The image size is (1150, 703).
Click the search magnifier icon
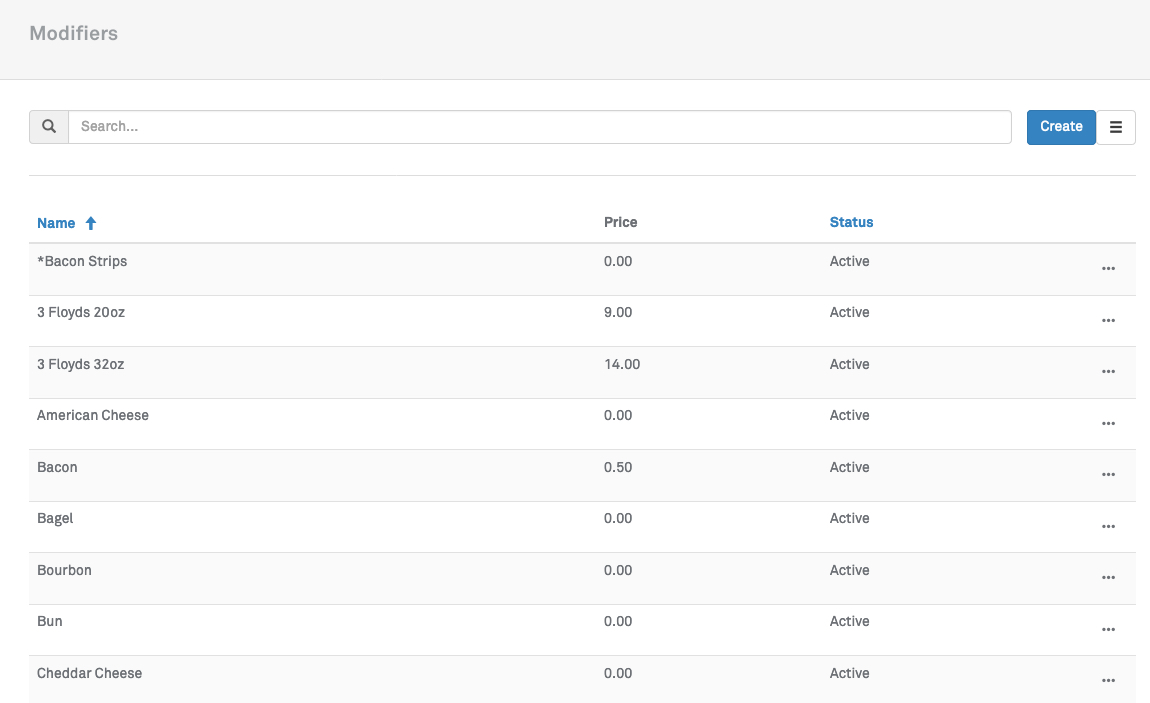pos(49,127)
